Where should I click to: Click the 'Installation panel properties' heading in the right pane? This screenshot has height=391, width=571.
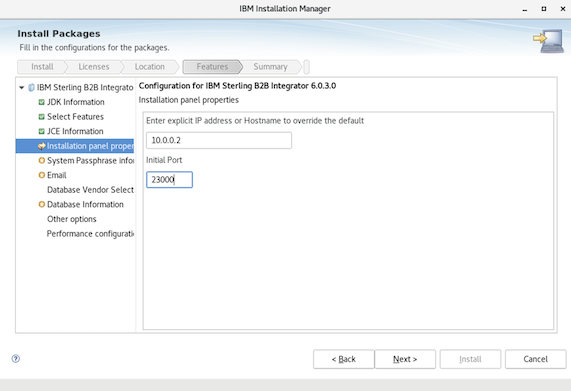189,100
